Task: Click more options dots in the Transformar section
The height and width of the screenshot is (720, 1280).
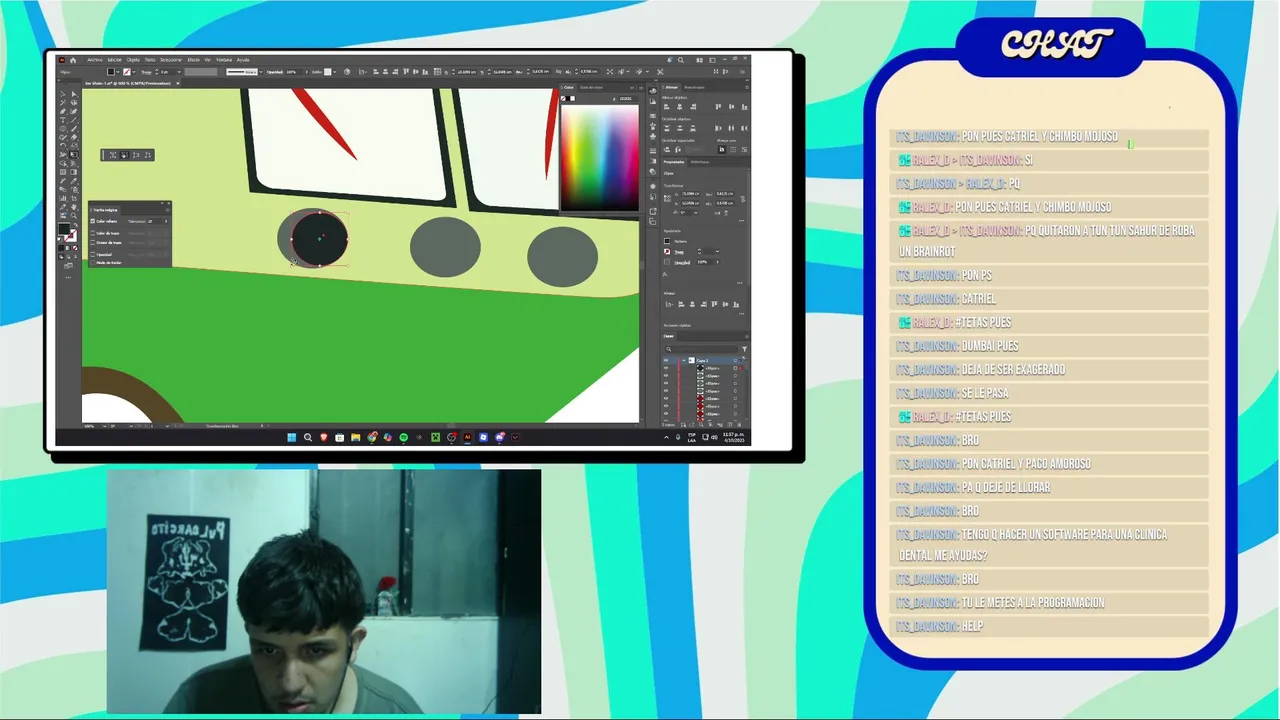Action: 741,221
